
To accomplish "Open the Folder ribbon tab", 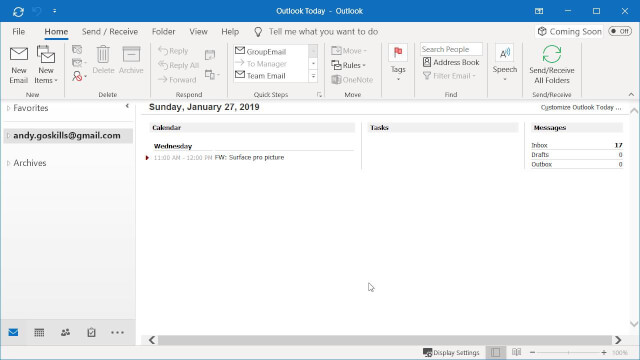I will pyautogui.click(x=163, y=31).
